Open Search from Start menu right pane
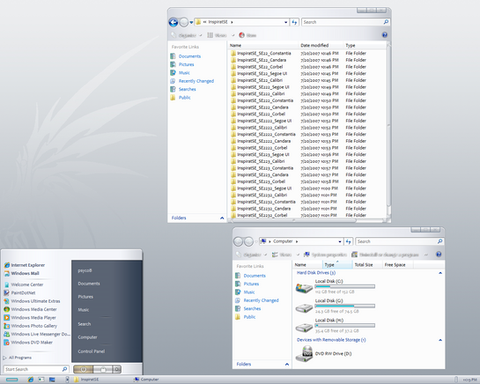The image size is (480, 384). click(x=84, y=324)
